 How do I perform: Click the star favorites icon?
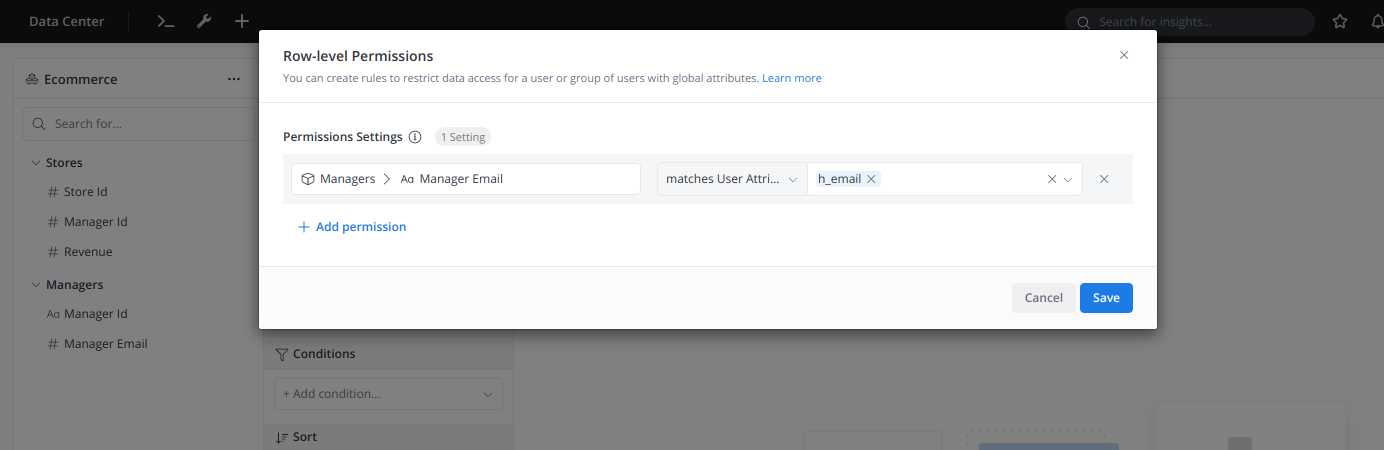[x=1340, y=22]
